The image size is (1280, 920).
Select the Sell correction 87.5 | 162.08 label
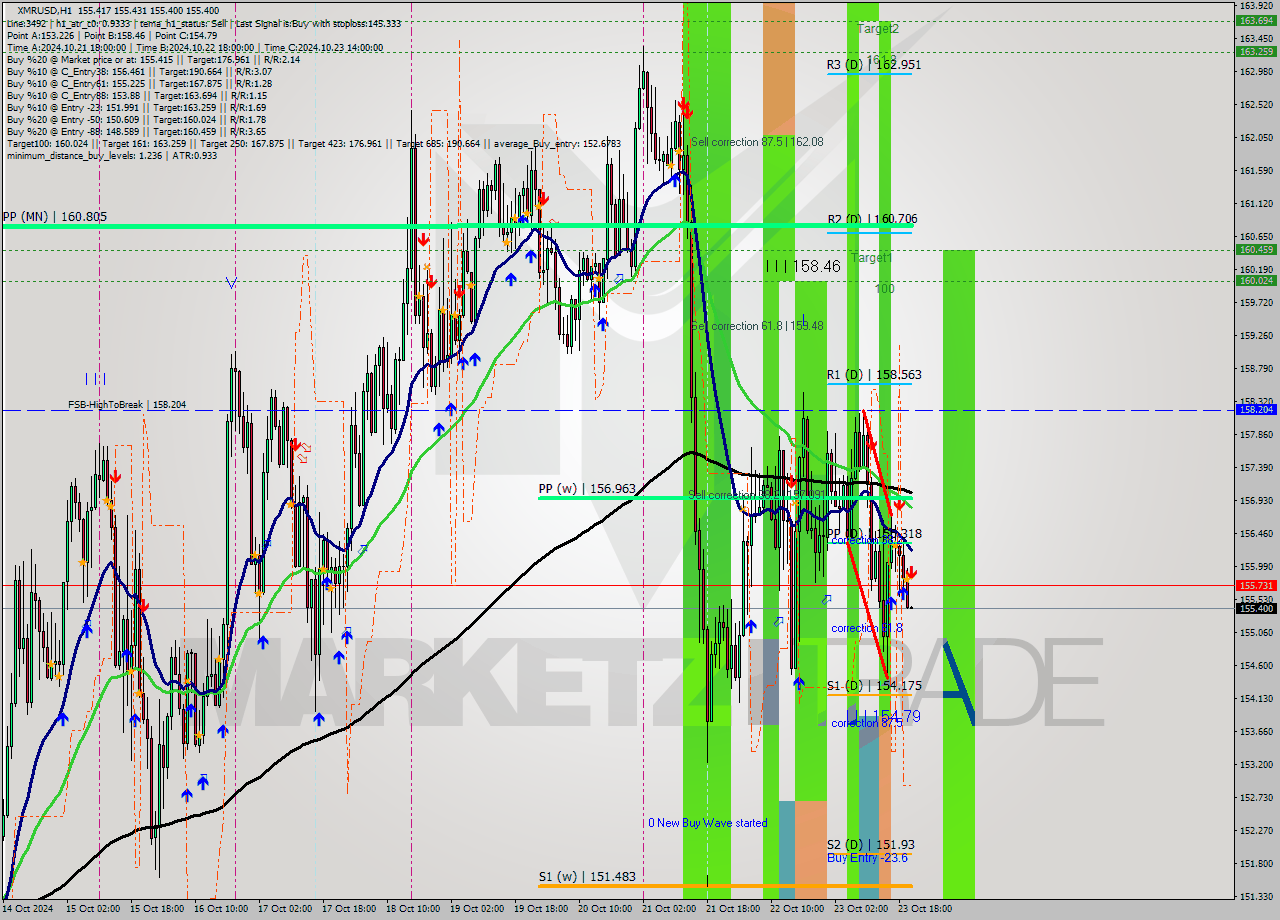point(756,142)
